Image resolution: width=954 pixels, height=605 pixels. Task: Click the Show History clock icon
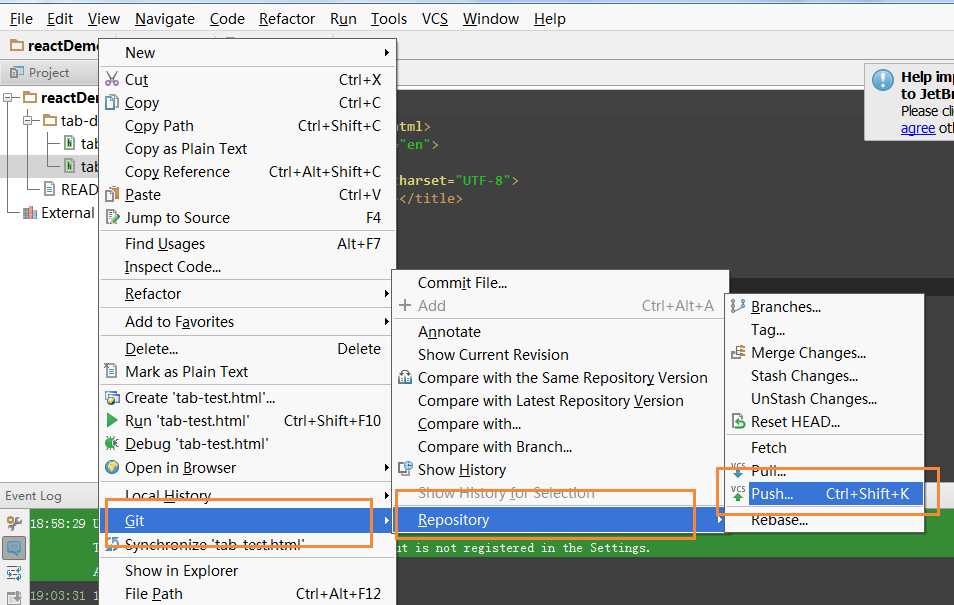tap(405, 469)
